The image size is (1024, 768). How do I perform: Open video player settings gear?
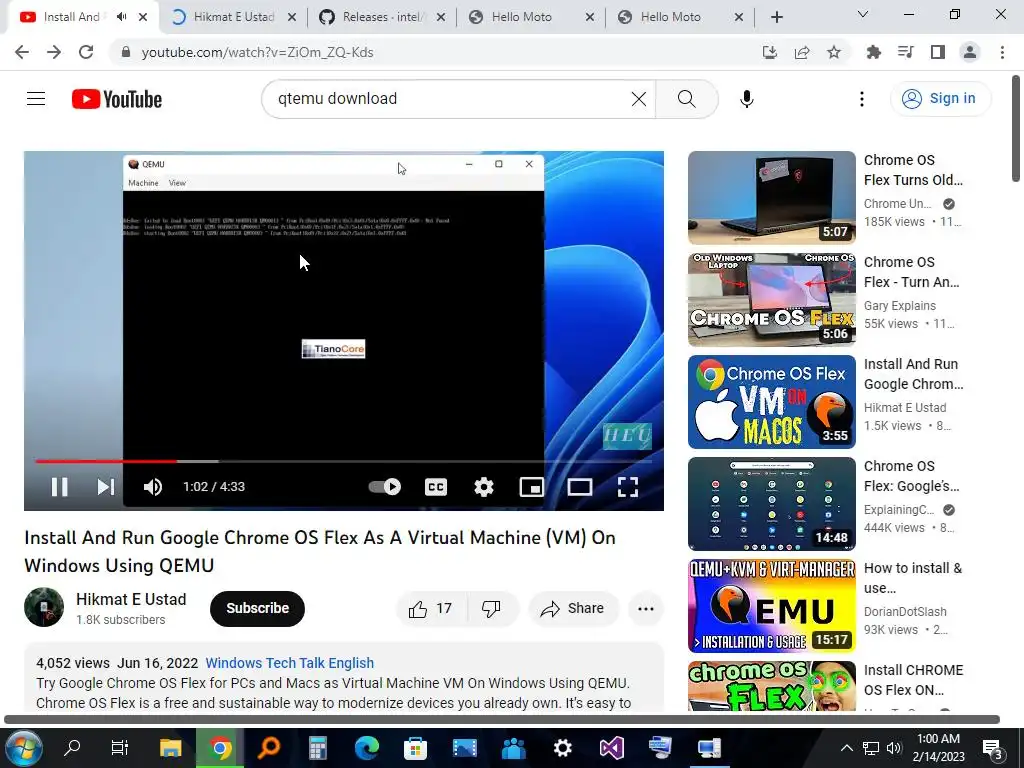(484, 487)
